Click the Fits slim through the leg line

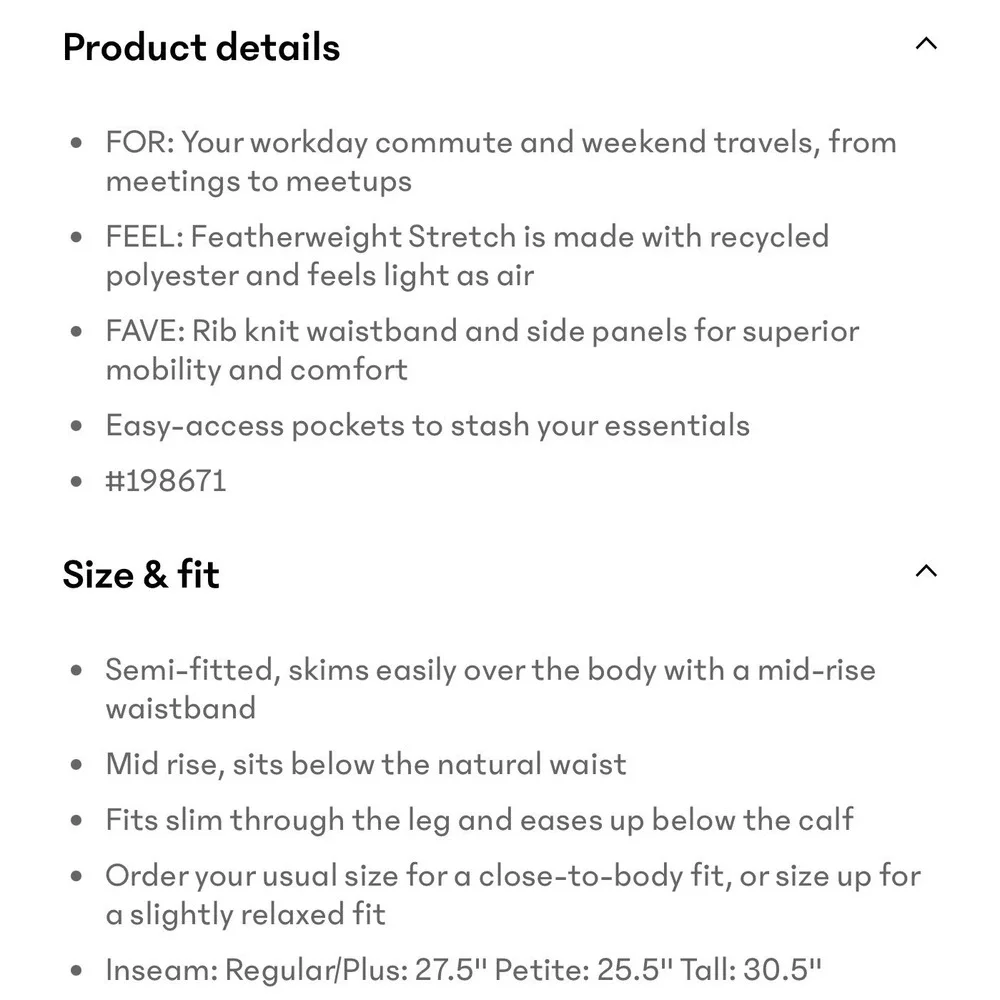click(480, 820)
